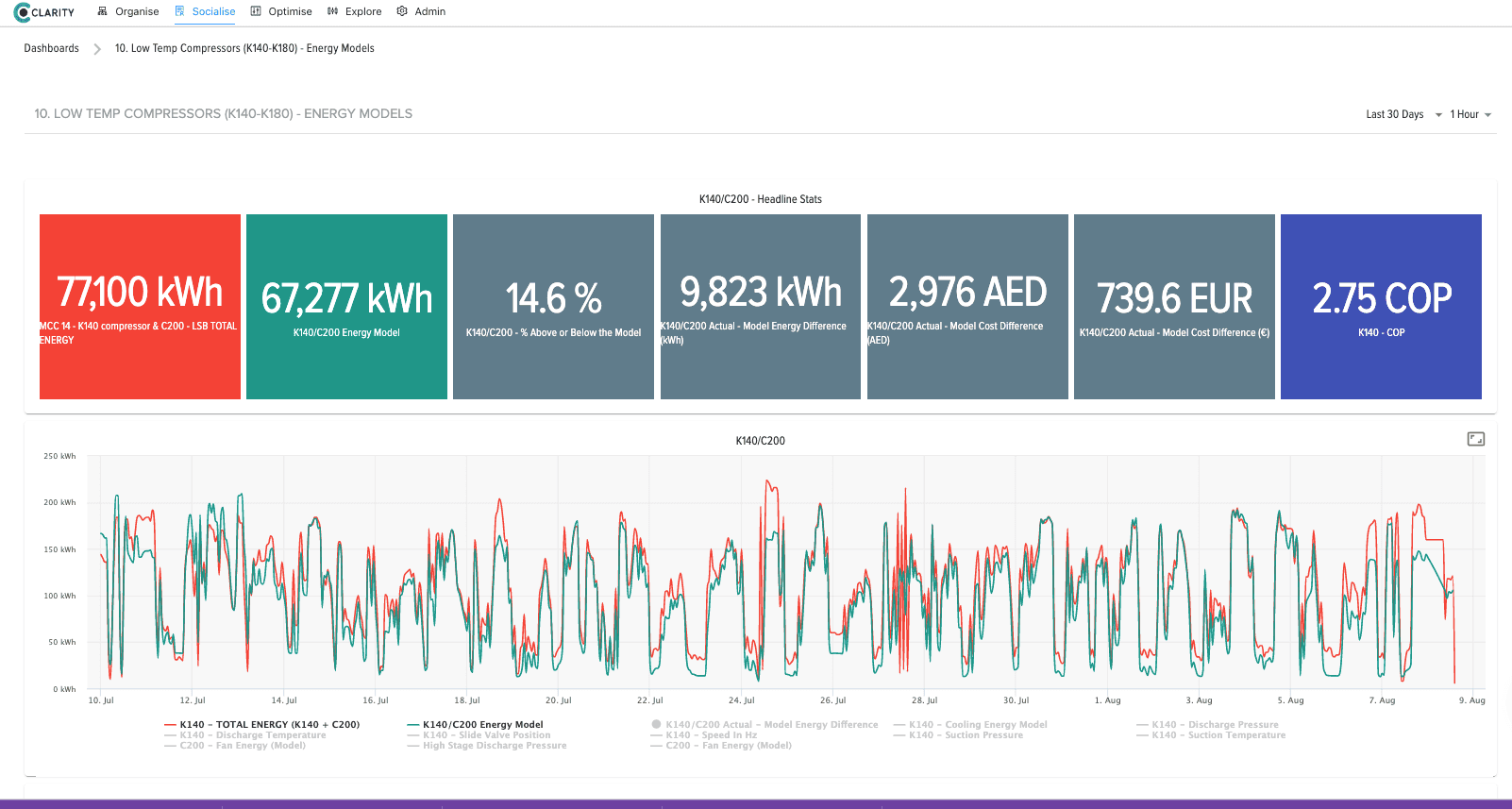This screenshot has height=809, width=1512.
Task: Click the red 77,100 kWh stat tile
Action: [140, 307]
